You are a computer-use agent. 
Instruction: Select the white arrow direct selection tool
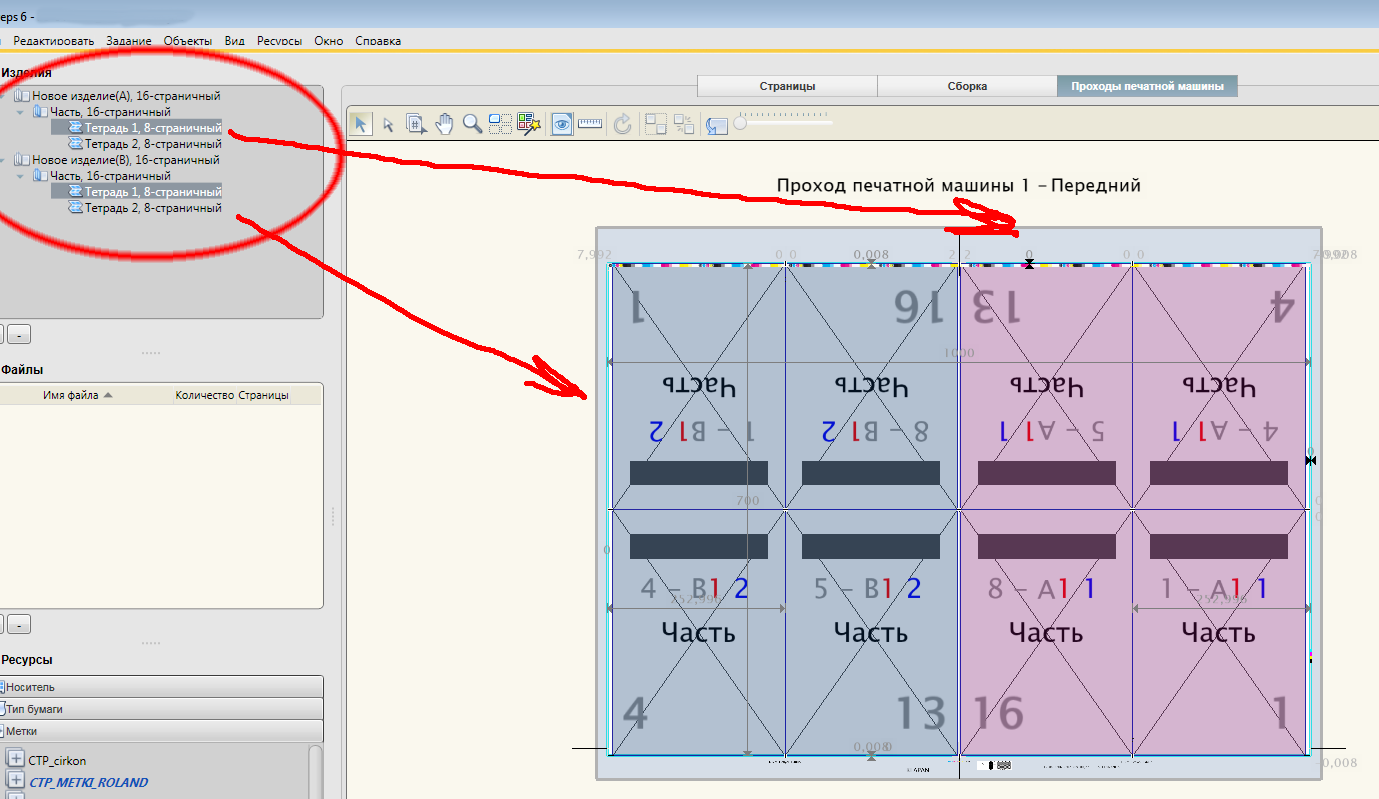(389, 124)
